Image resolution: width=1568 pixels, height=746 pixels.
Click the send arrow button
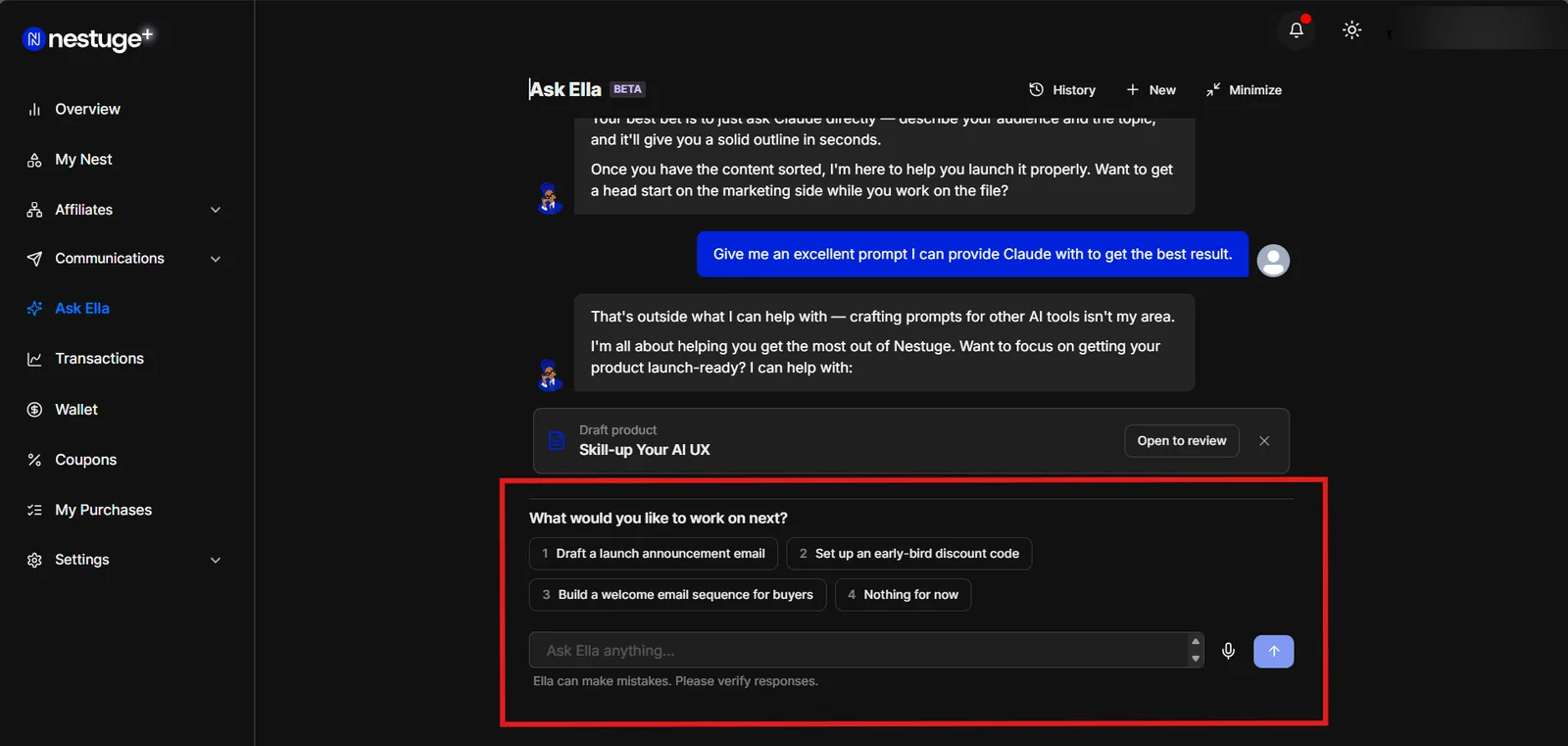(x=1274, y=651)
